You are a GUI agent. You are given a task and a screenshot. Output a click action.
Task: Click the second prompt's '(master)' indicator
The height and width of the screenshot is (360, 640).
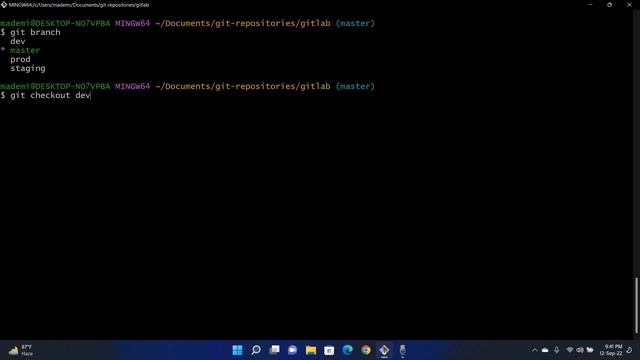coord(355,86)
